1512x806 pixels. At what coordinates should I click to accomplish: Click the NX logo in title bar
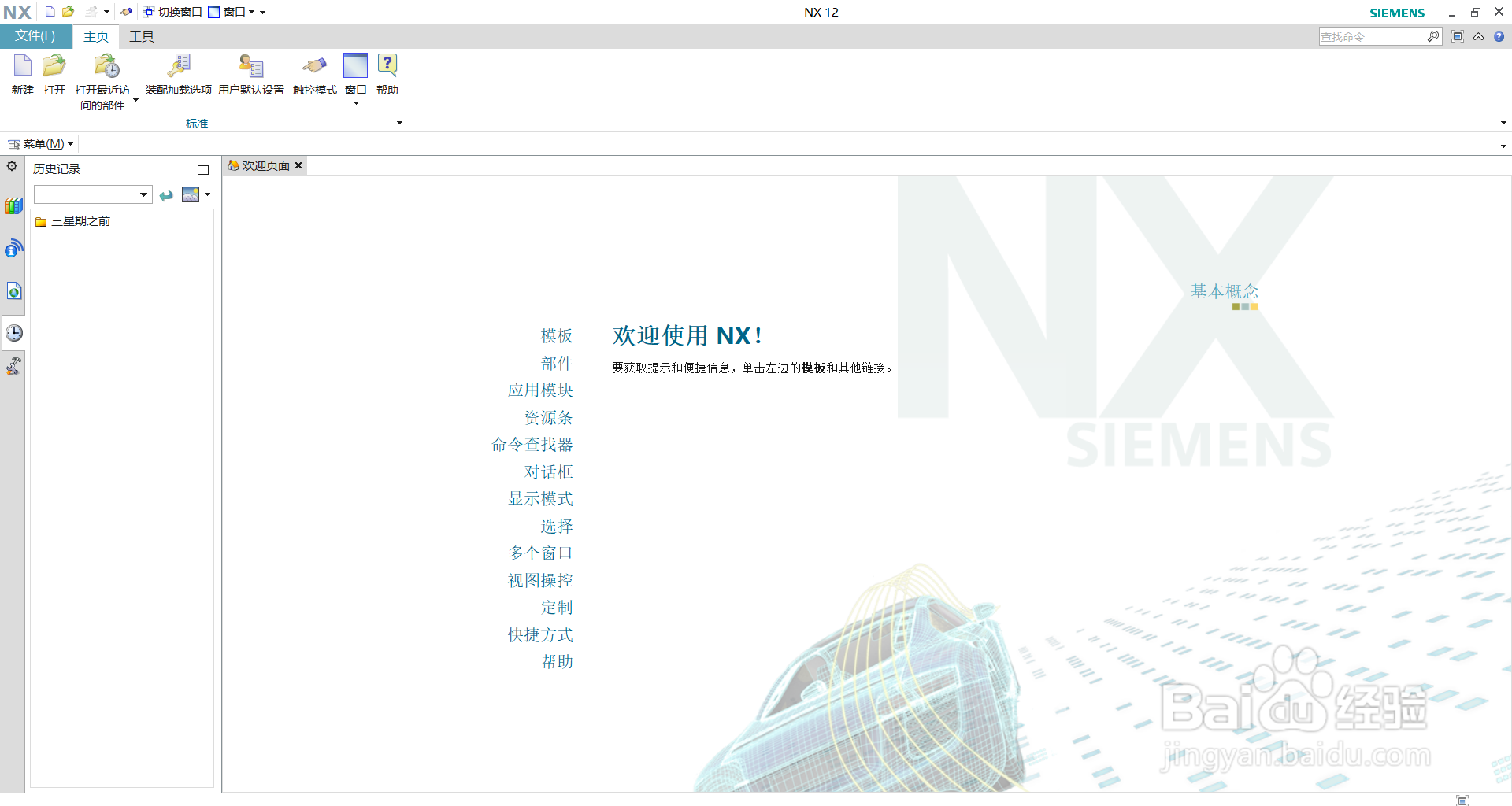(x=17, y=12)
